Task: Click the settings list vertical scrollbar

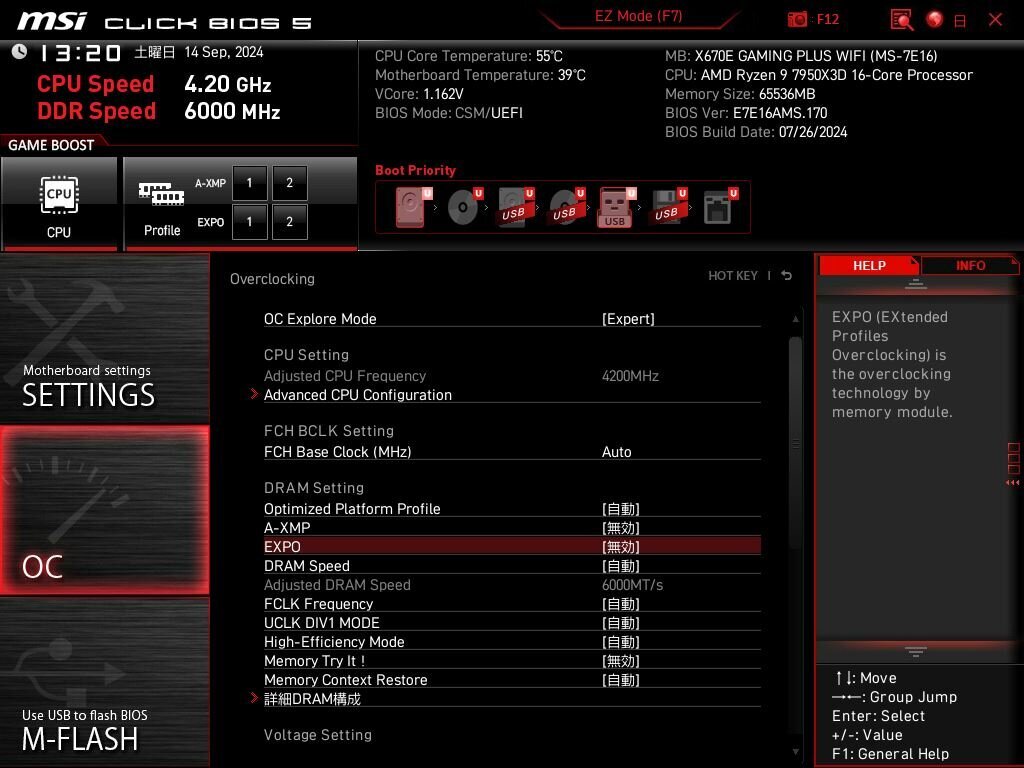Action: pyautogui.click(x=795, y=444)
